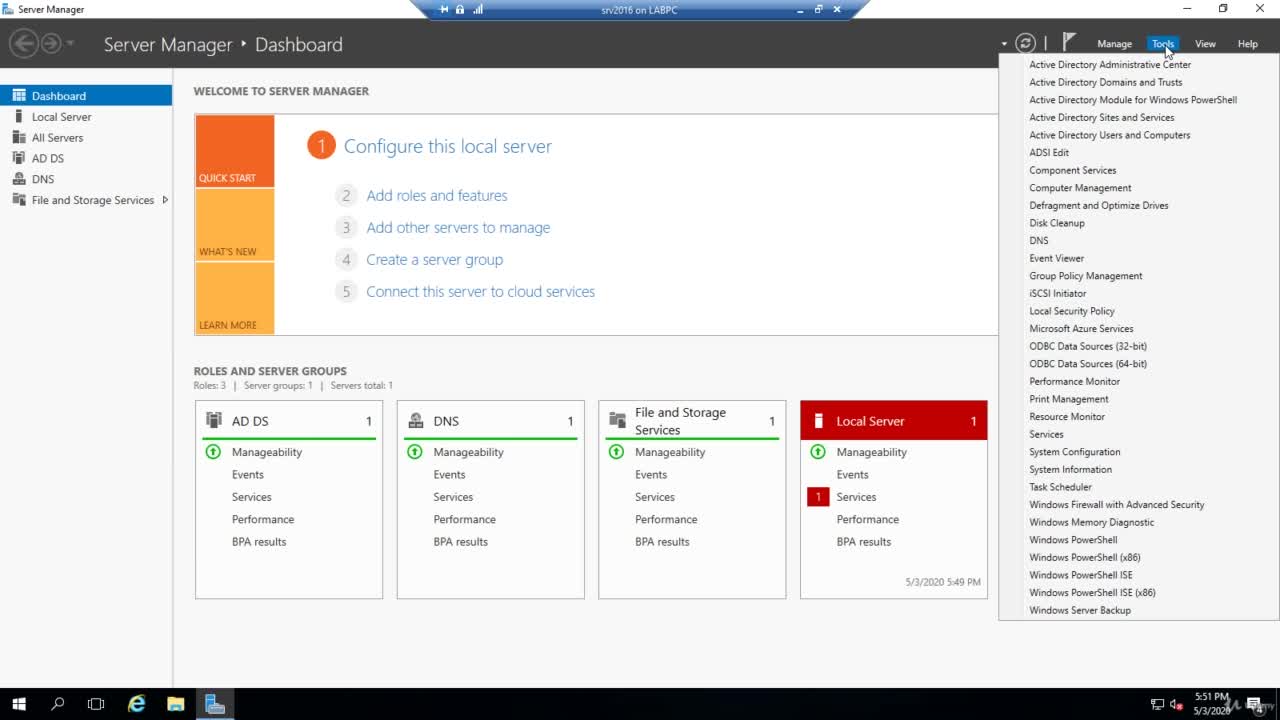Image resolution: width=1280 pixels, height=720 pixels.
Task: Select Dashboard in the left navigation
Action: tap(86, 96)
